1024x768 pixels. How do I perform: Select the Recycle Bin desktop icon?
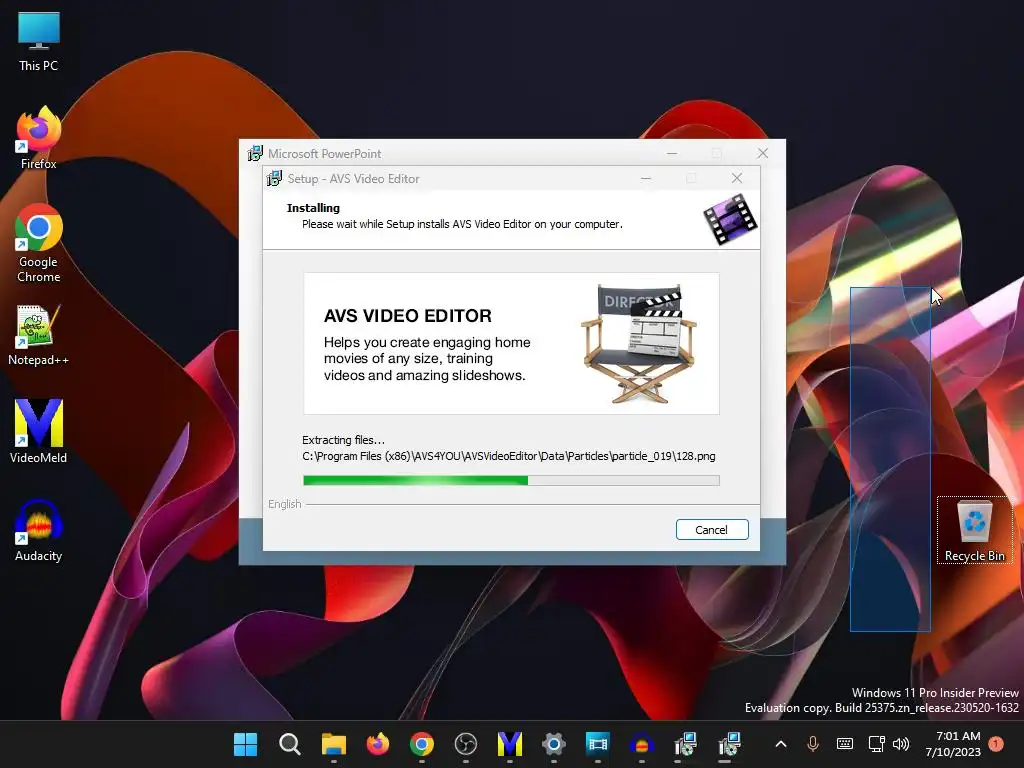click(974, 530)
